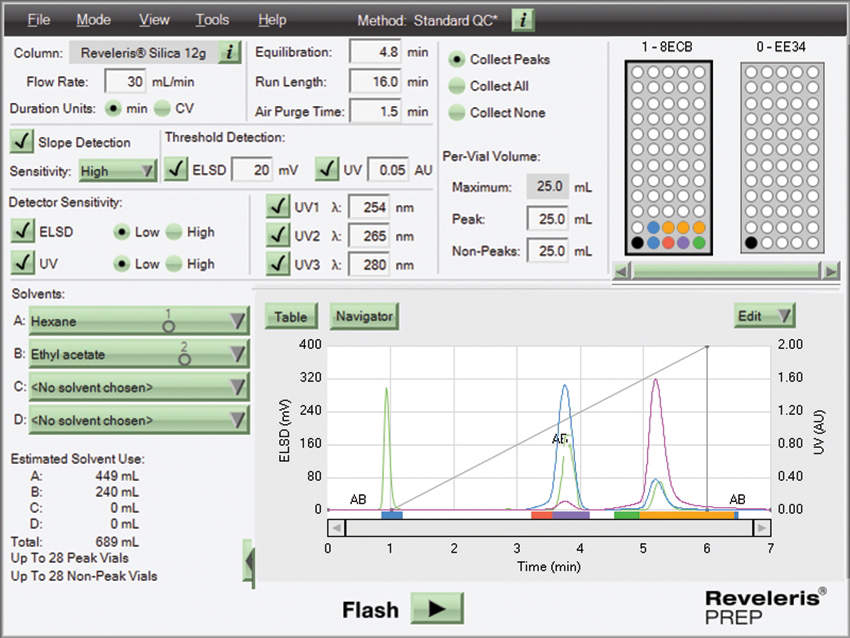The image size is (850, 638).
Task: Disable the UV detector sensitivity checkbox
Action: click(x=22, y=263)
